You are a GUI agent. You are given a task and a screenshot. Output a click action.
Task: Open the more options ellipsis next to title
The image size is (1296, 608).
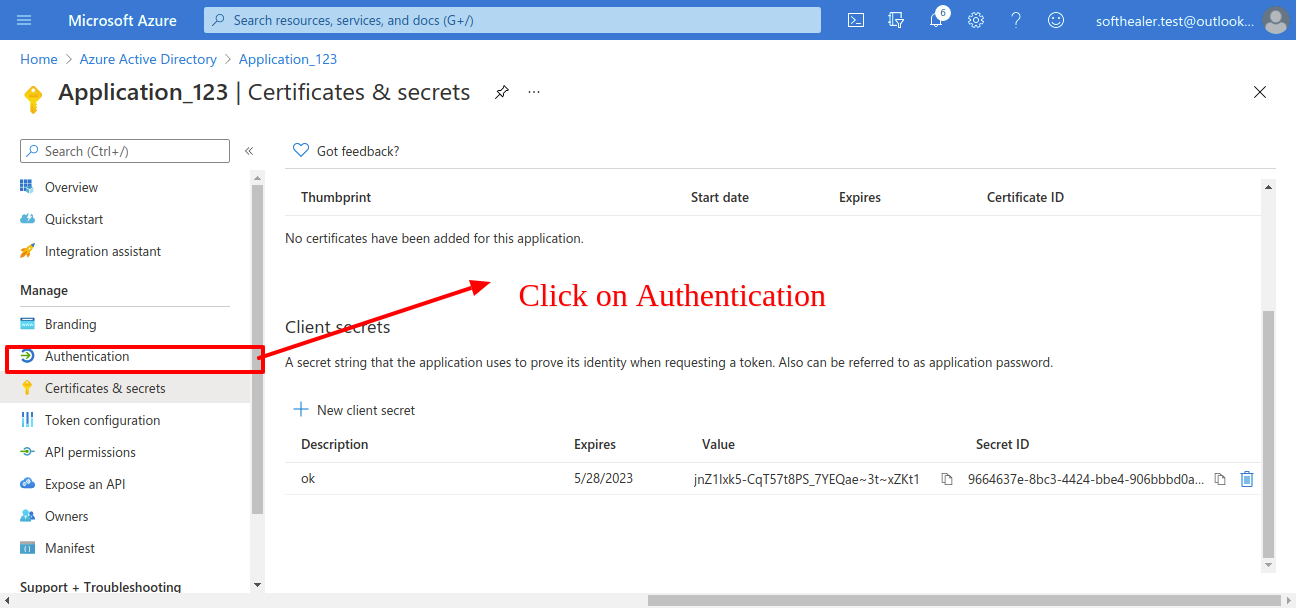(x=534, y=92)
